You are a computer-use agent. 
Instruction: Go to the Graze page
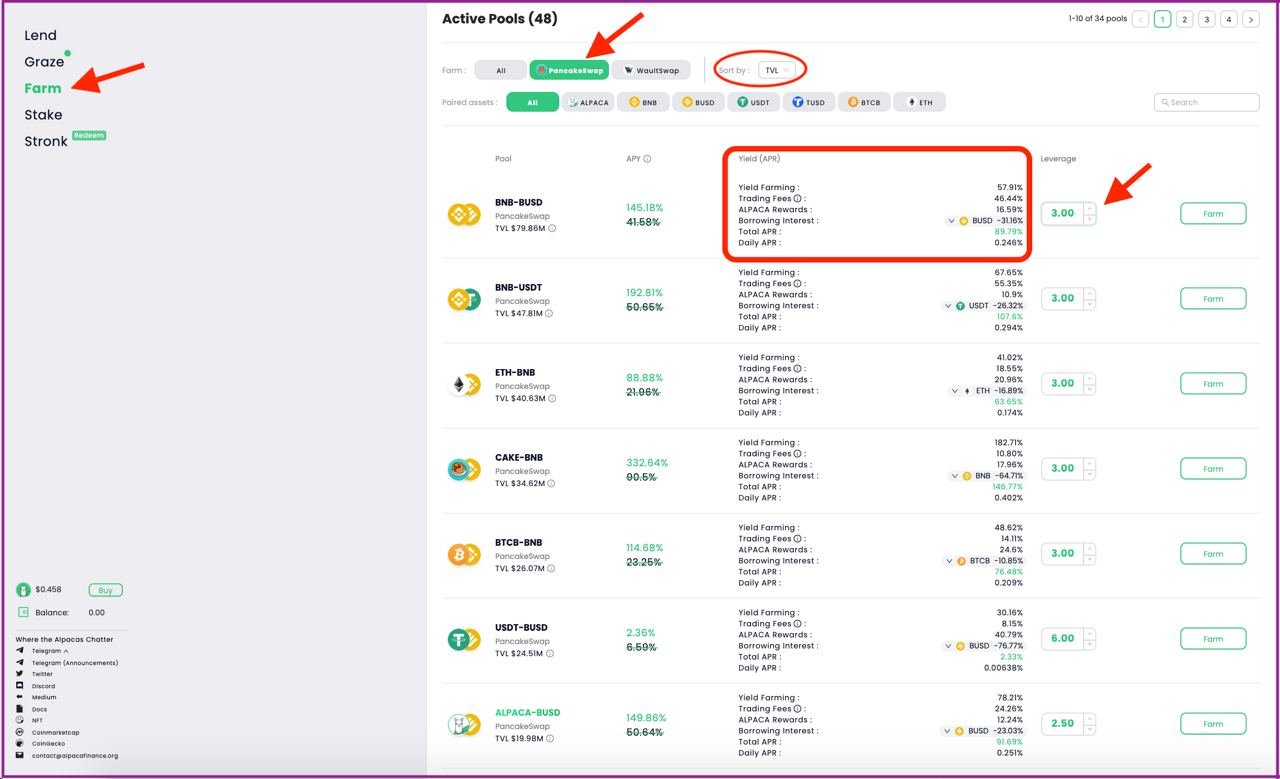[x=44, y=62]
